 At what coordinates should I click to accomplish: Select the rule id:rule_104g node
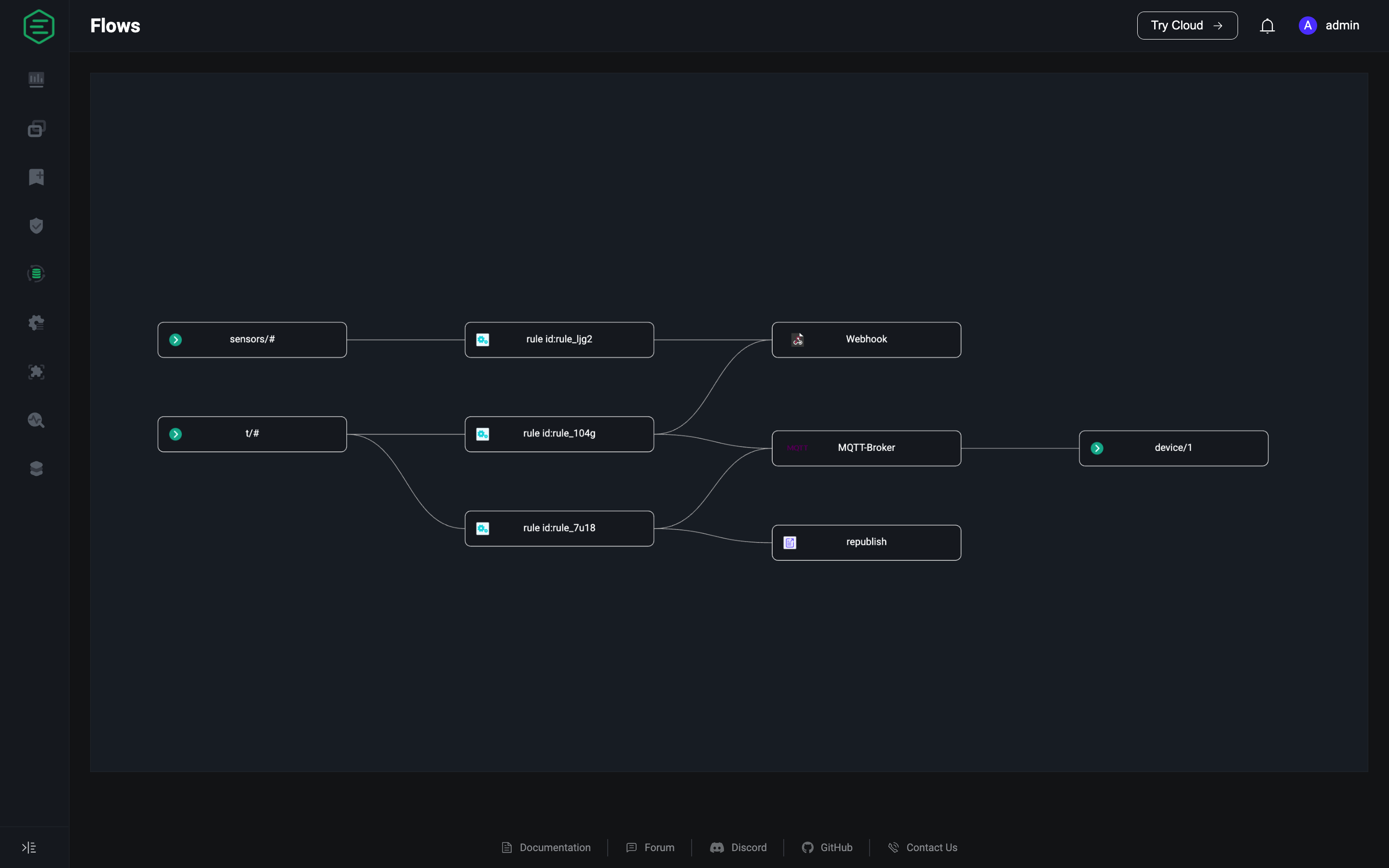pyautogui.click(x=559, y=434)
